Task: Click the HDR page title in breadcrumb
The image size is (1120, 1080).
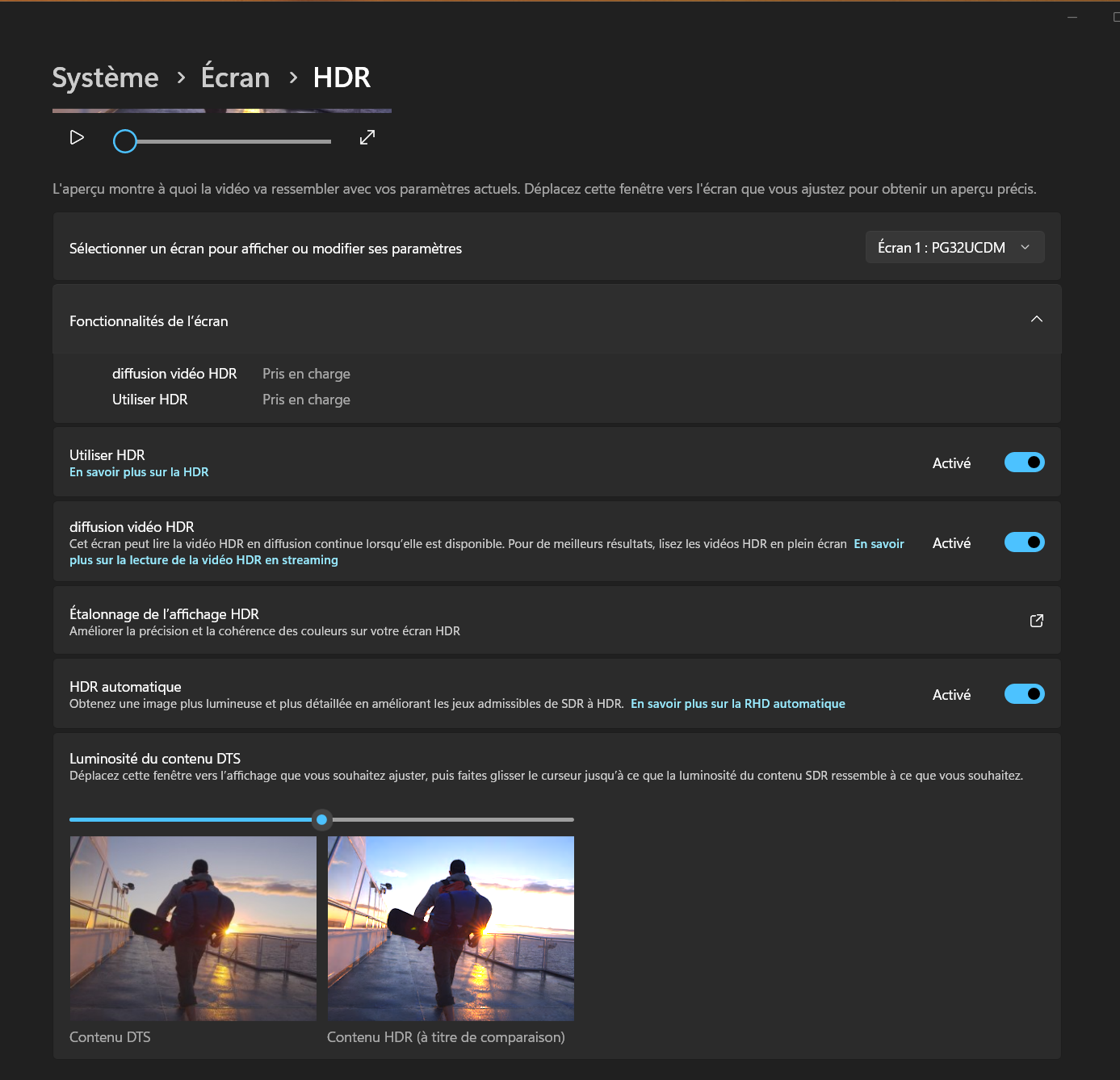Action: [342, 77]
